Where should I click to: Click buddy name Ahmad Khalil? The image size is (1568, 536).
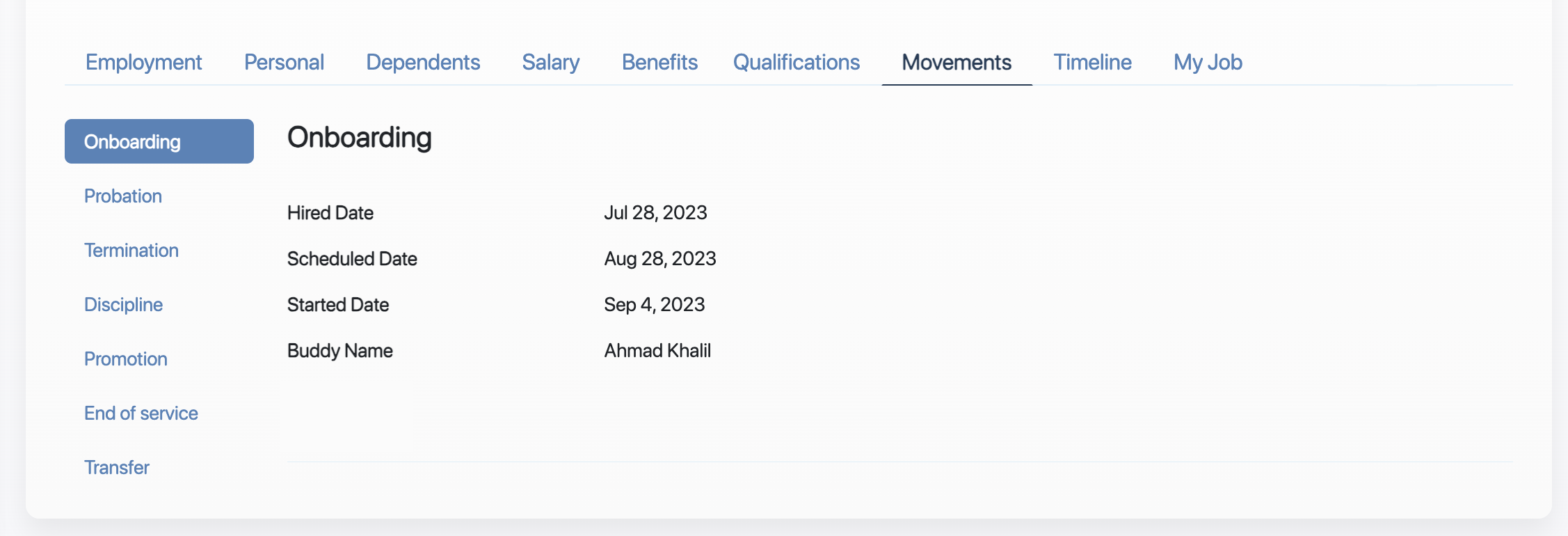657,350
